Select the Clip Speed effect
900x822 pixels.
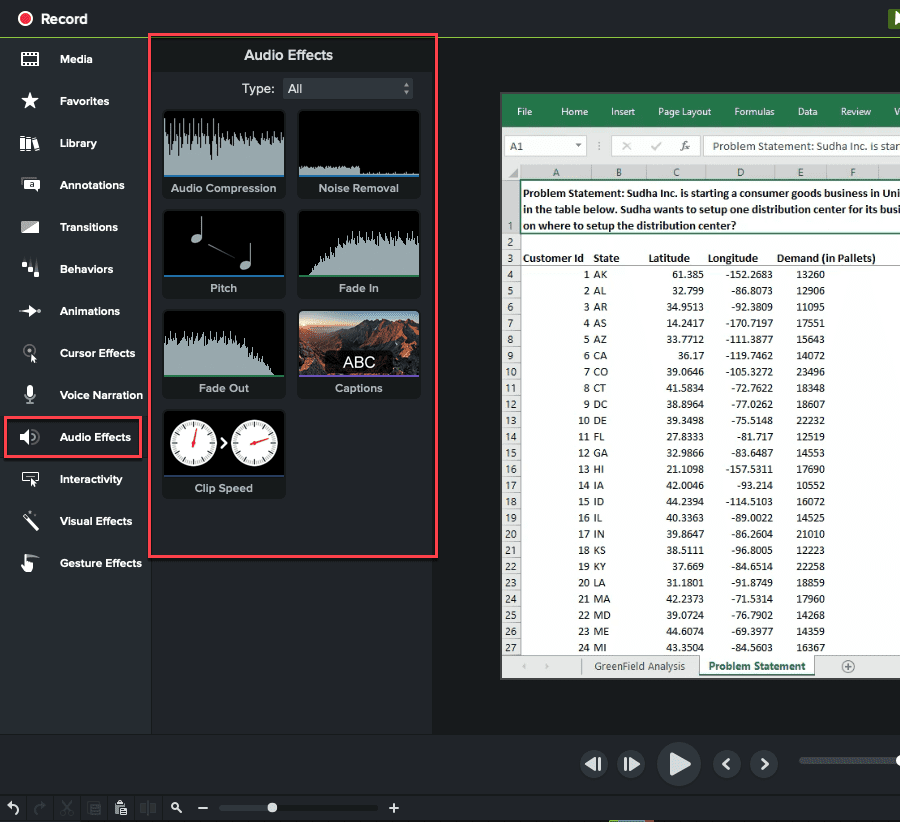tap(223, 453)
